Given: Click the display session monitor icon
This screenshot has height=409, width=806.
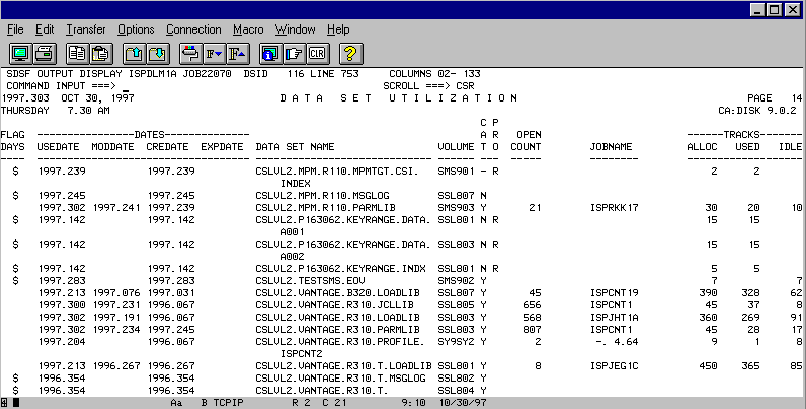Looking at the screenshot, I should pos(21,53).
